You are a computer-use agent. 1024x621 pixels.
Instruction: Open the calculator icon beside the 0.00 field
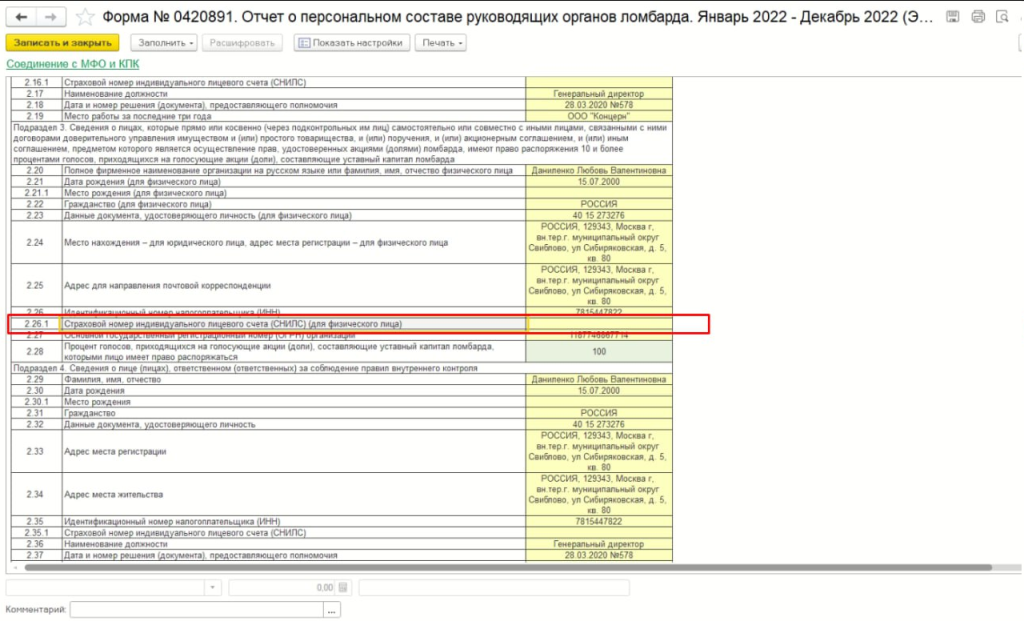(343, 587)
